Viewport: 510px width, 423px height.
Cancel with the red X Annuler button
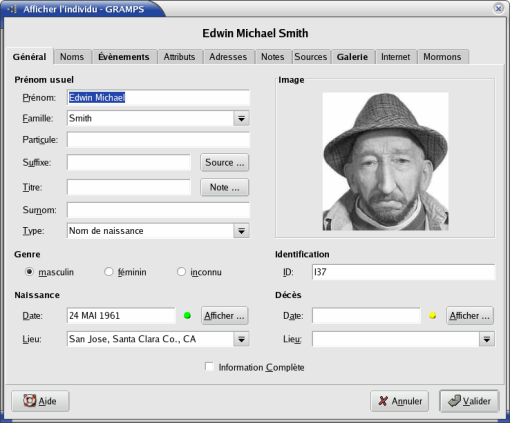point(399,401)
